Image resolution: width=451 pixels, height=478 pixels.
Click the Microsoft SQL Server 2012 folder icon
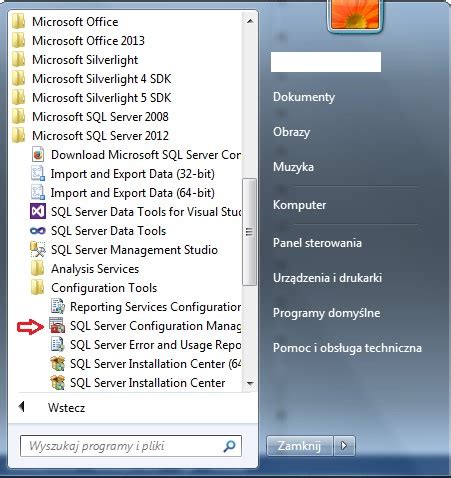click(x=19, y=135)
